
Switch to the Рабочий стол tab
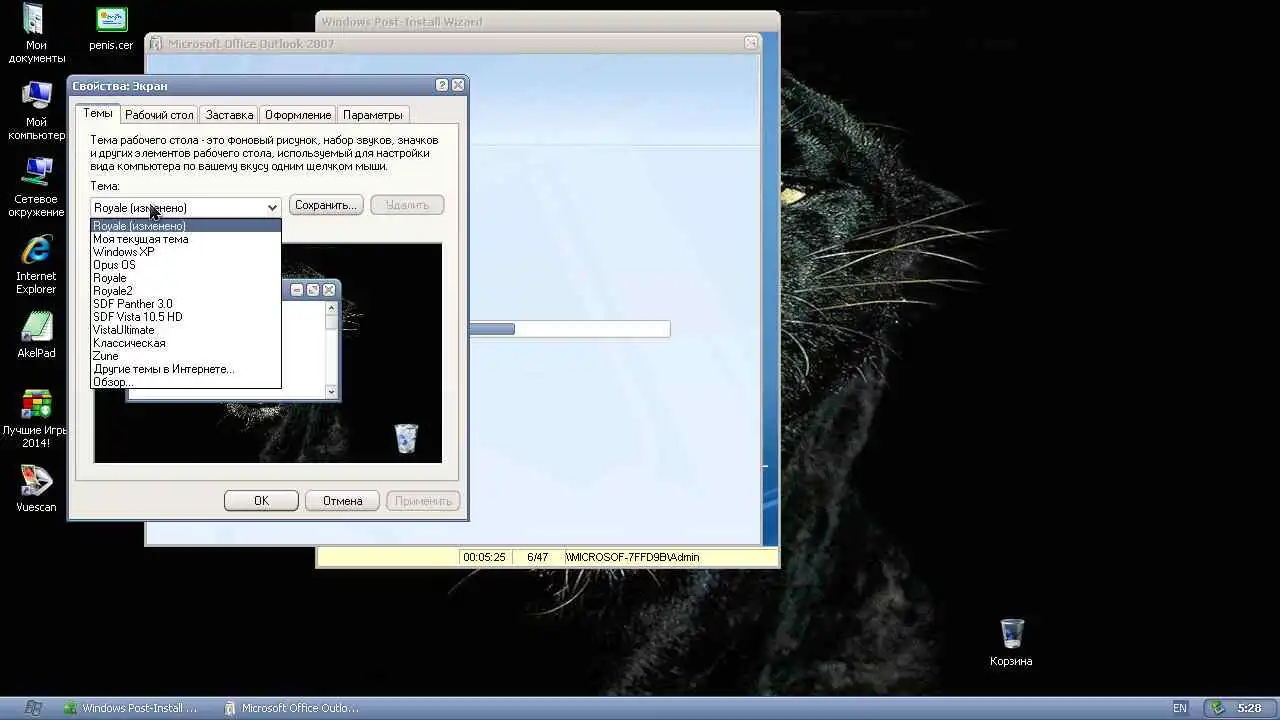point(159,115)
